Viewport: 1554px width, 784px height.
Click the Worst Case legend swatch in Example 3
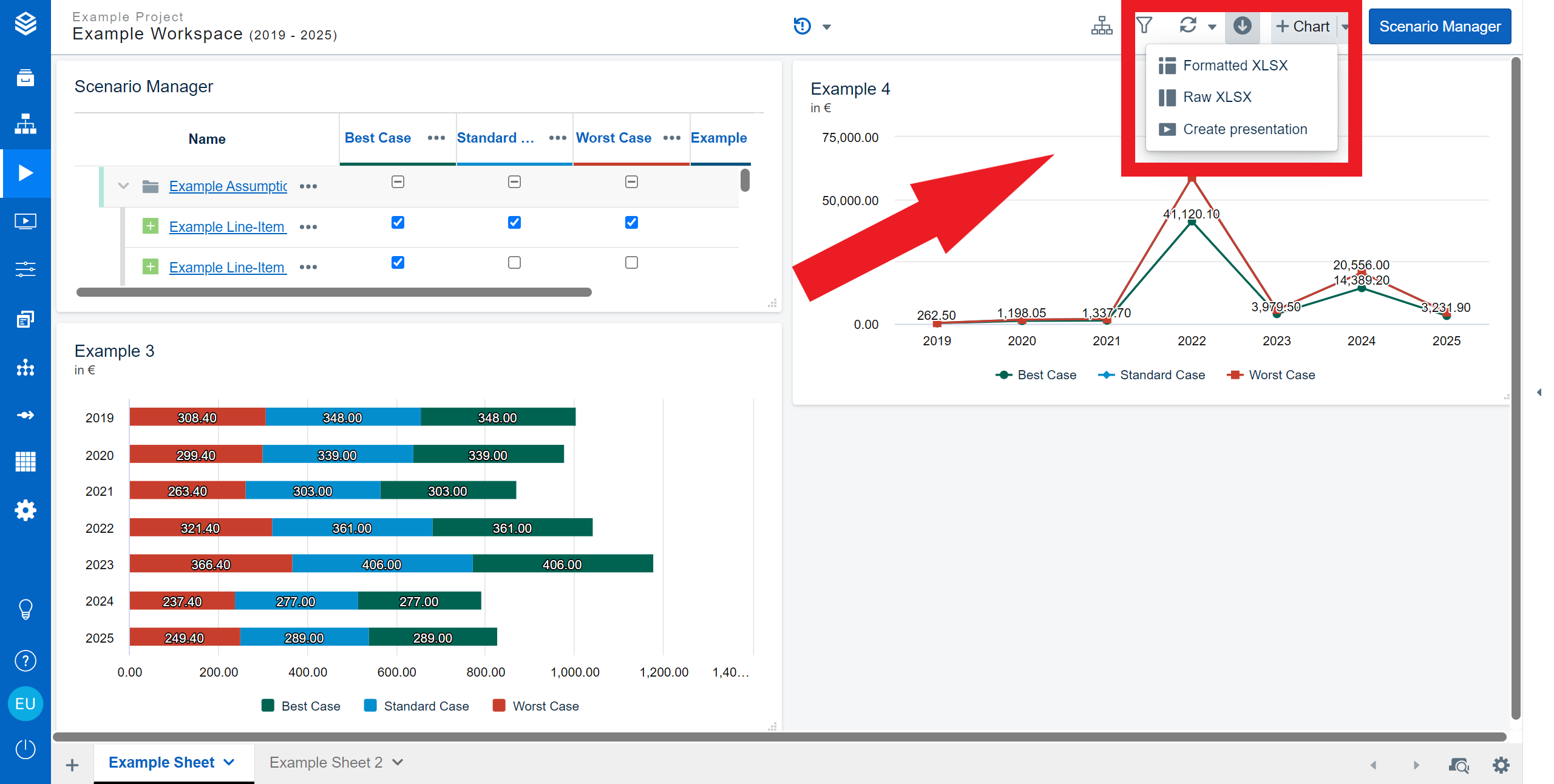499,706
